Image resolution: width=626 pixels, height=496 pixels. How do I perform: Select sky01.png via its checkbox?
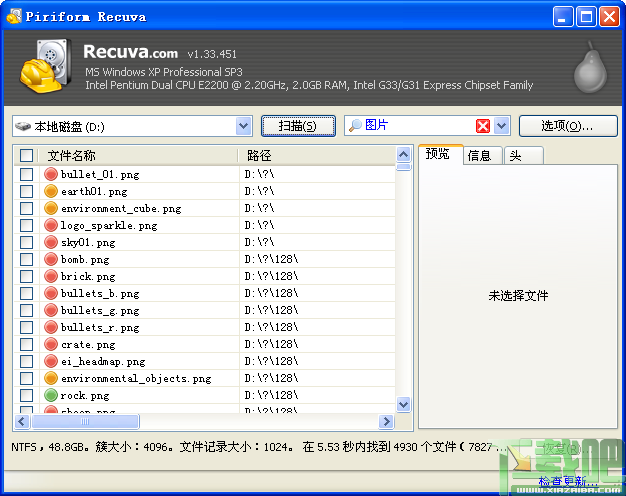[x=26, y=242]
